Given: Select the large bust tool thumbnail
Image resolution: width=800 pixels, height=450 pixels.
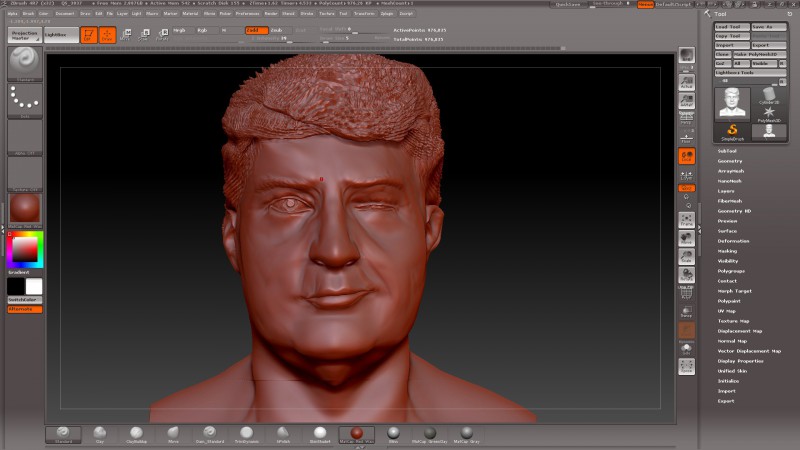Looking at the screenshot, I should [732, 104].
